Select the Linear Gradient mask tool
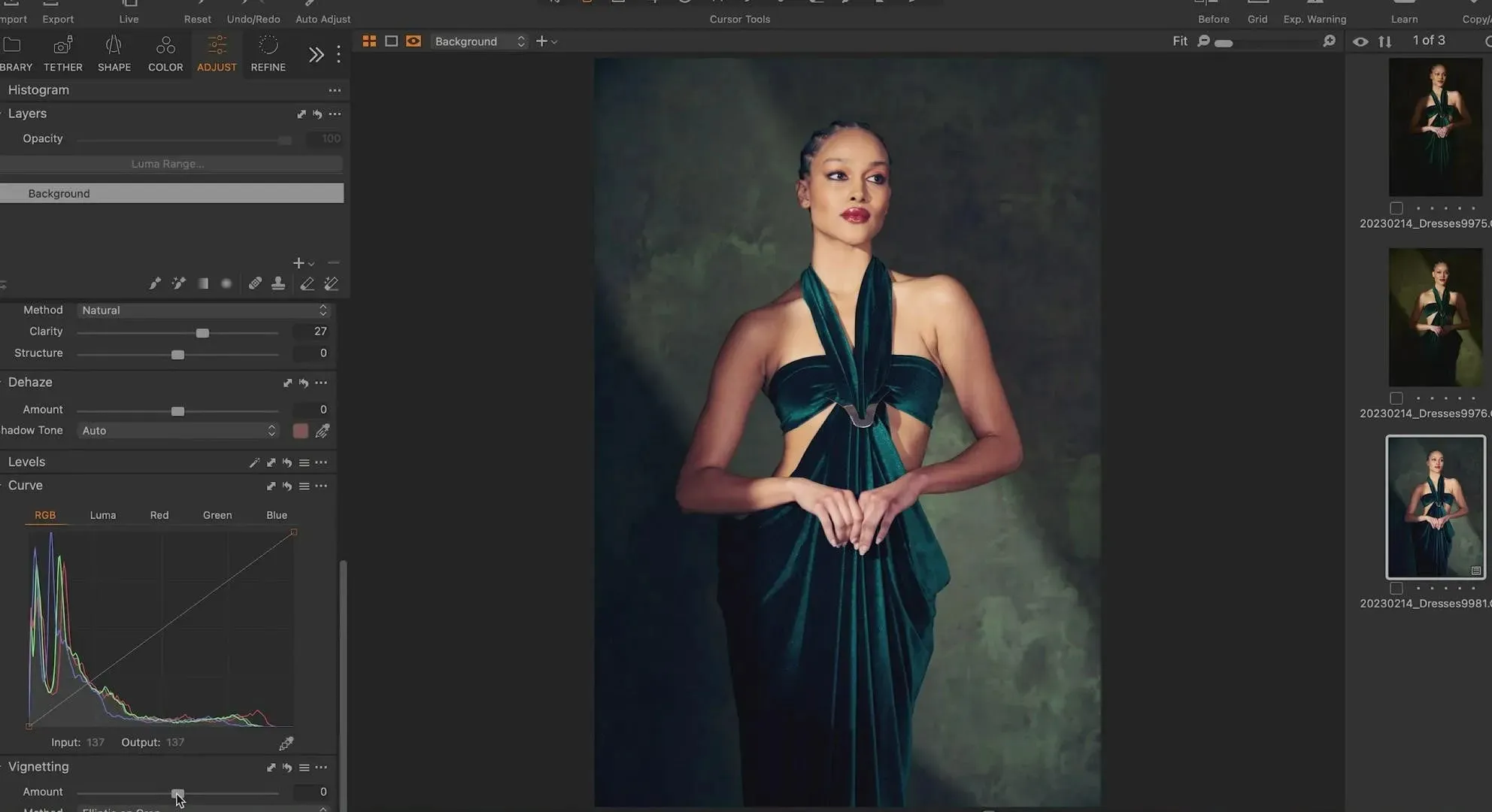The width and height of the screenshot is (1492, 812). pos(203,283)
